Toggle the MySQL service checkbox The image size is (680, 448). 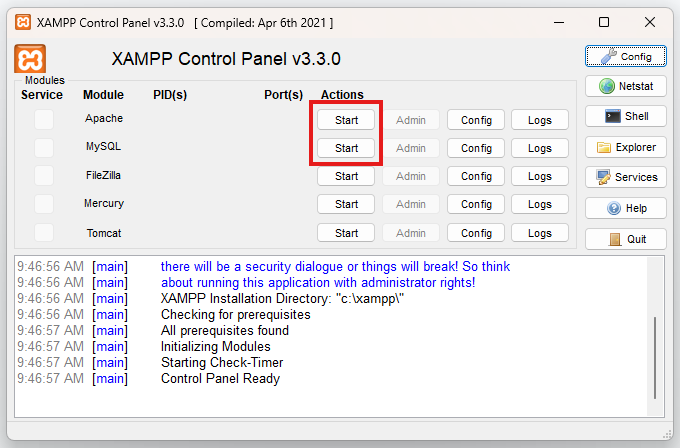point(44,148)
